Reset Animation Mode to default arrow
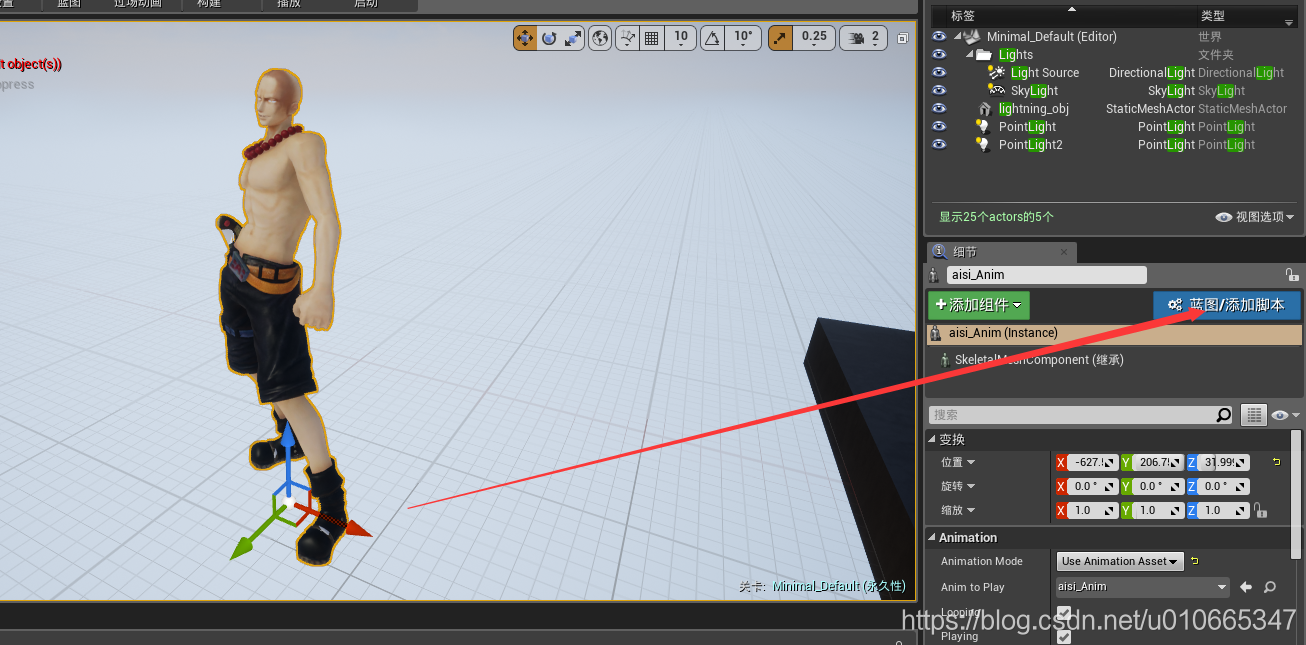The width and height of the screenshot is (1306, 645). [1195, 561]
